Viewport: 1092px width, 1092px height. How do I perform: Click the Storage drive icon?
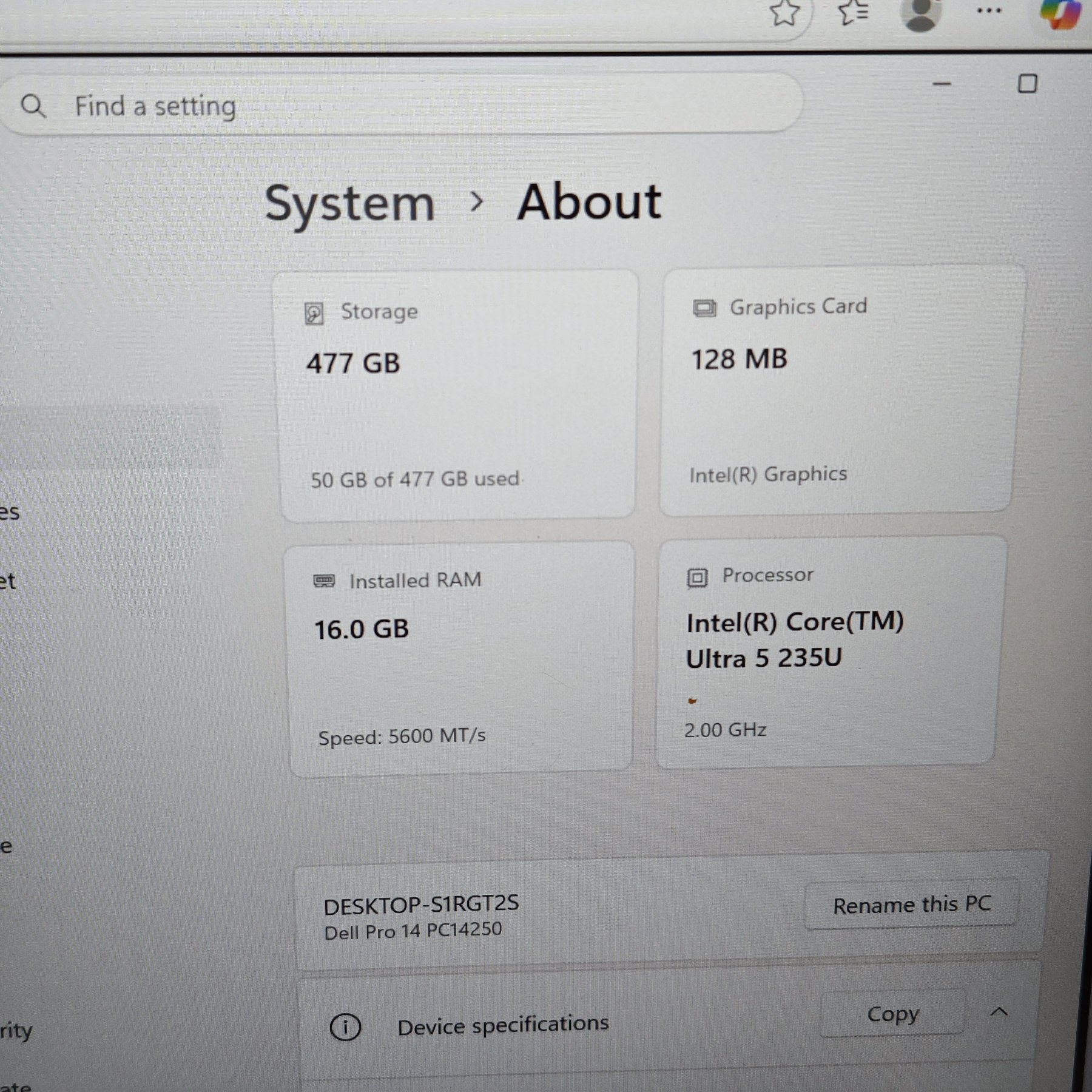[314, 314]
